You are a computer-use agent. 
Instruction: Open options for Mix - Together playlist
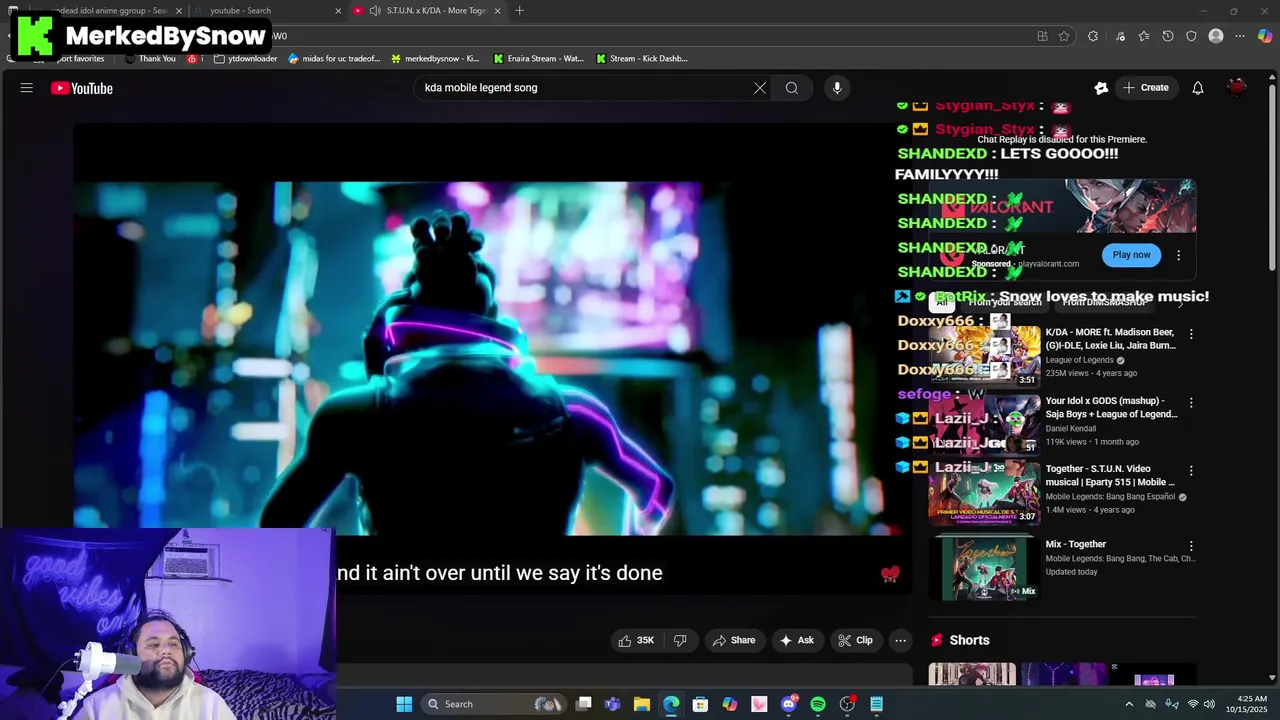(x=1190, y=546)
